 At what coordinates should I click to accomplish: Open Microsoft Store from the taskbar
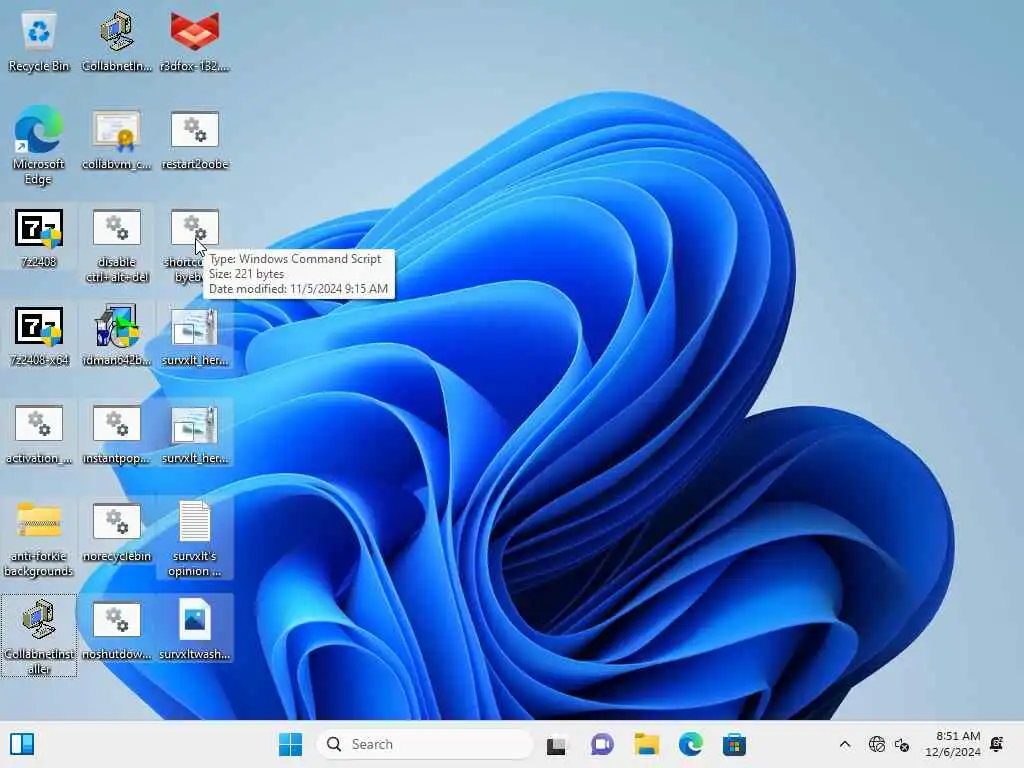tap(734, 744)
